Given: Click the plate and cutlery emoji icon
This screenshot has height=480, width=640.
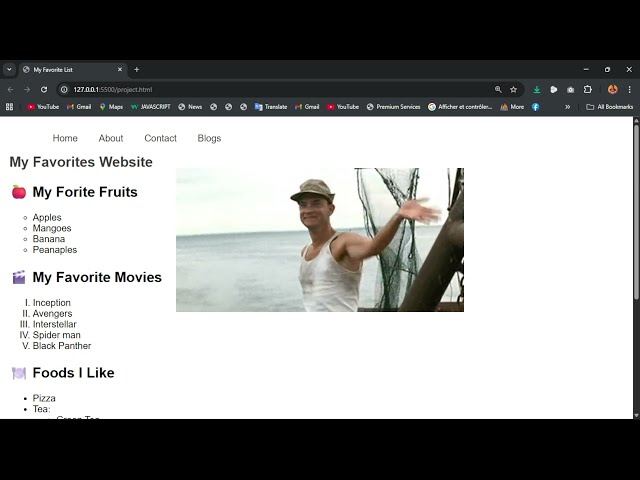Looking at the screenshot, I should point(19,373).
